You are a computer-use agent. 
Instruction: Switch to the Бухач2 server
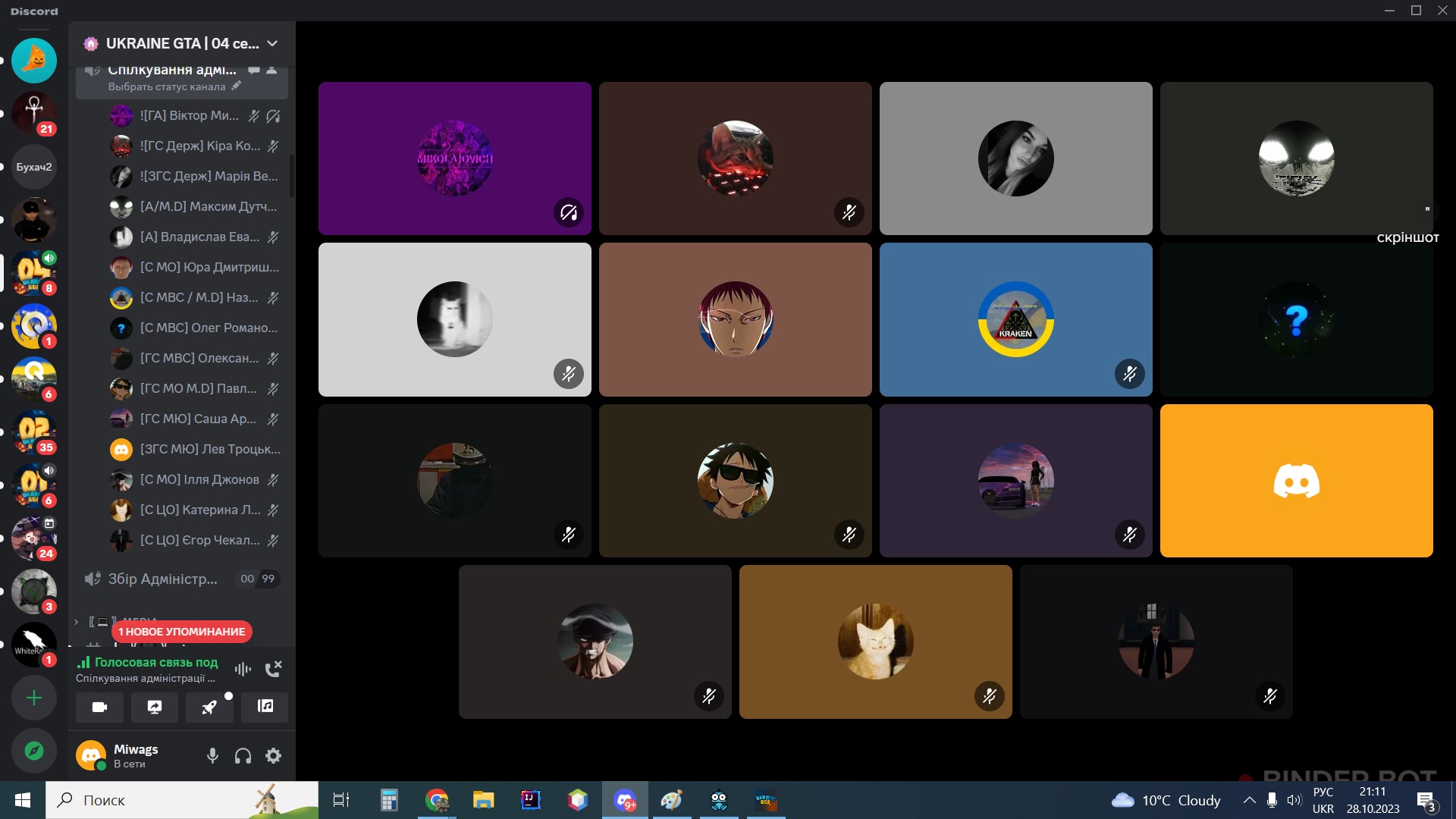(34, 167)
